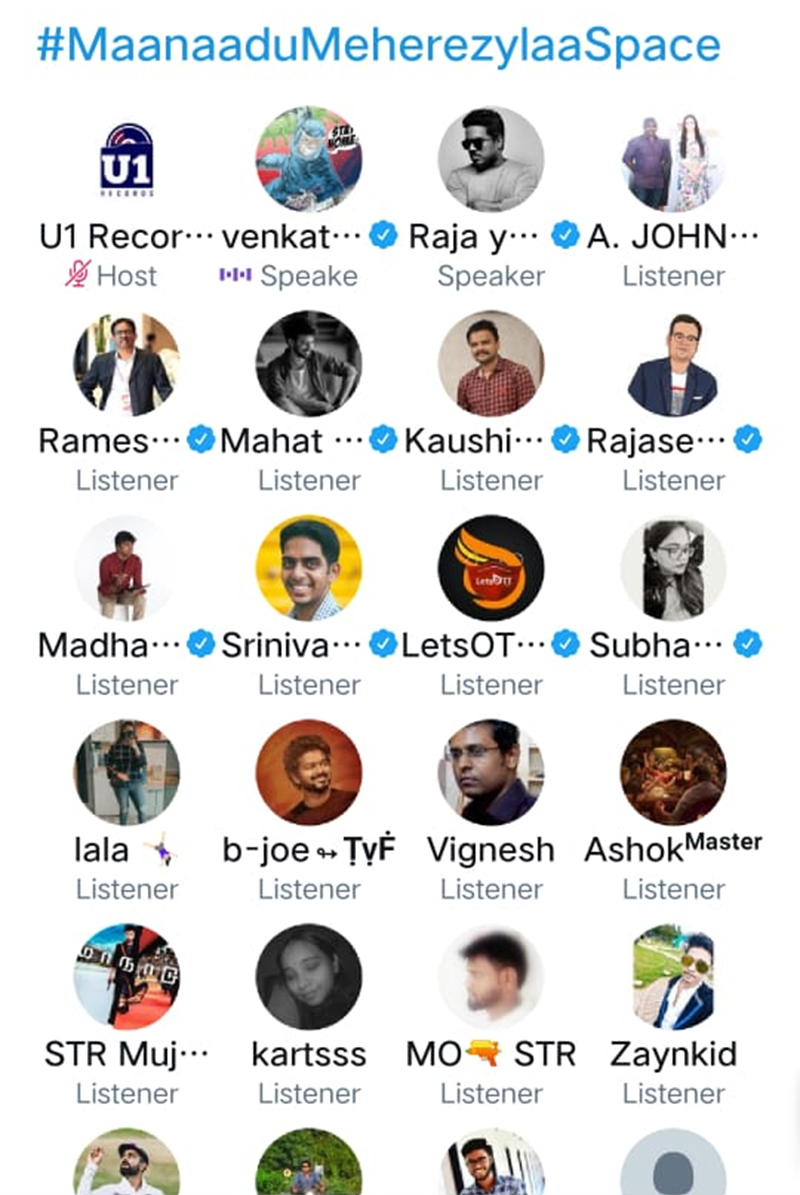Tap verified badge next to Madha
The width and height of the screenshot is (800, 1195).
point(200,643)
